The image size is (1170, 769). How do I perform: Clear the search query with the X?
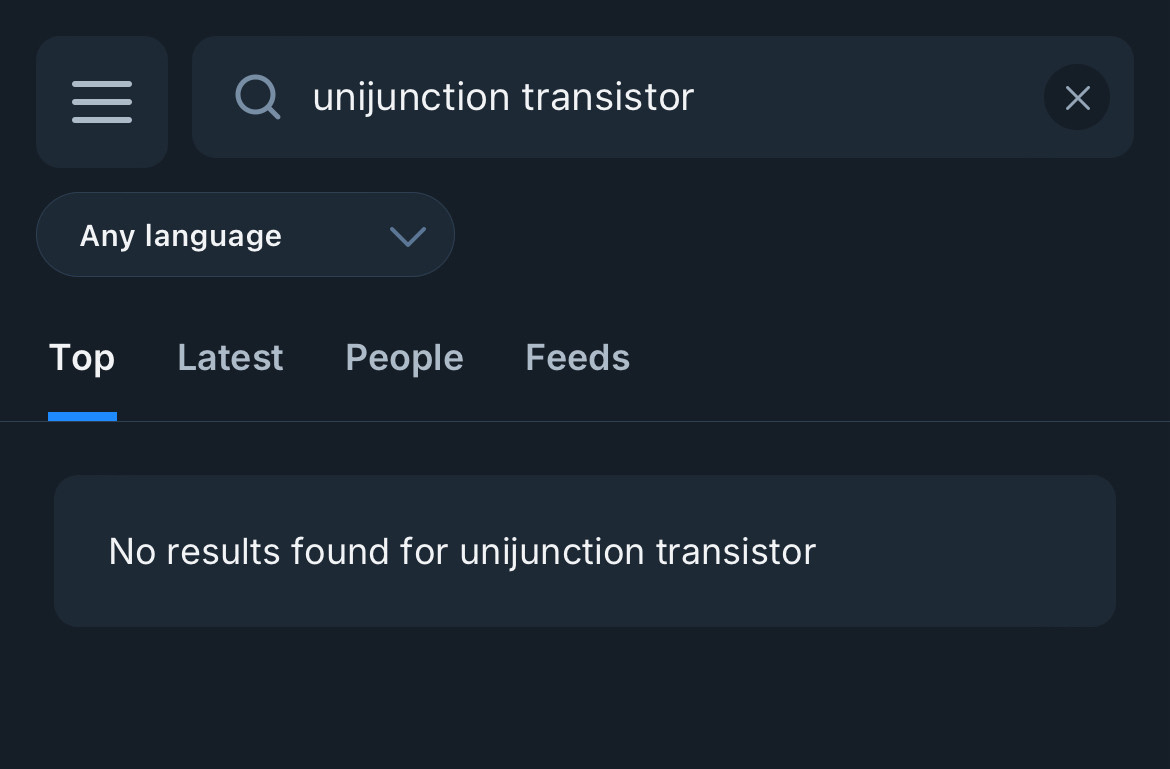click(1077, 97)
